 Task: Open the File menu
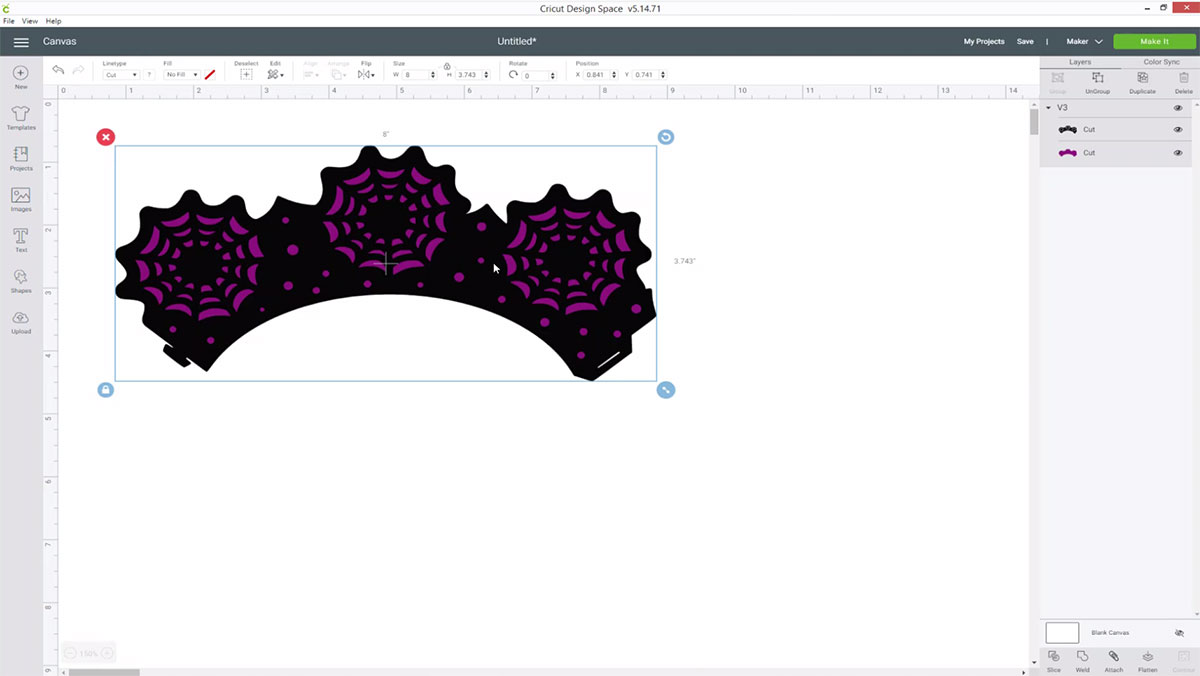[9, 21]
